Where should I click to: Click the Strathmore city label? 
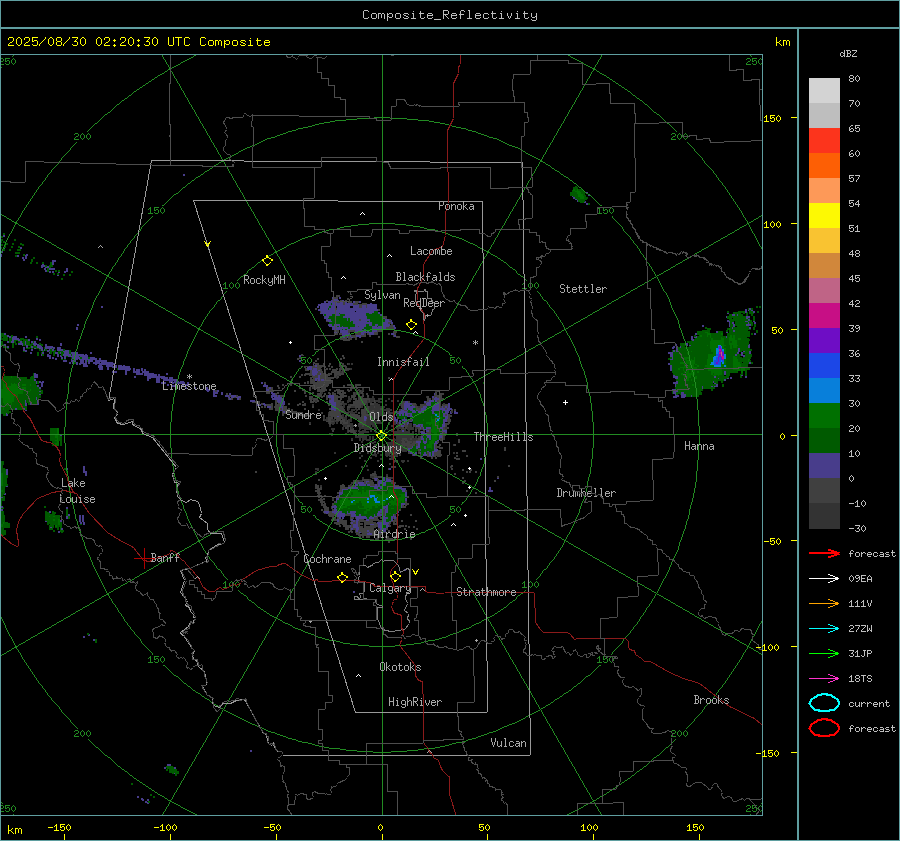click(x=486, y=592)
